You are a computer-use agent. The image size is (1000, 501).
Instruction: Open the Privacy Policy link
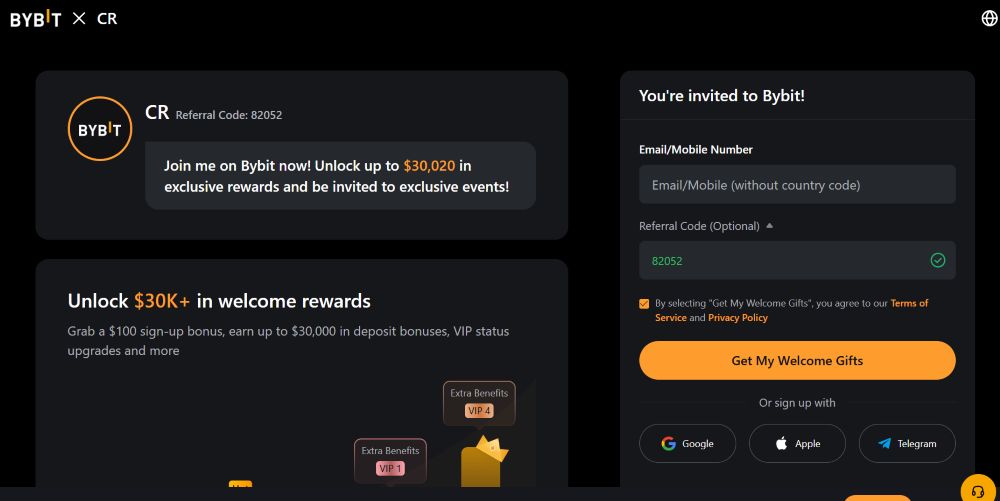click(738, 317)
